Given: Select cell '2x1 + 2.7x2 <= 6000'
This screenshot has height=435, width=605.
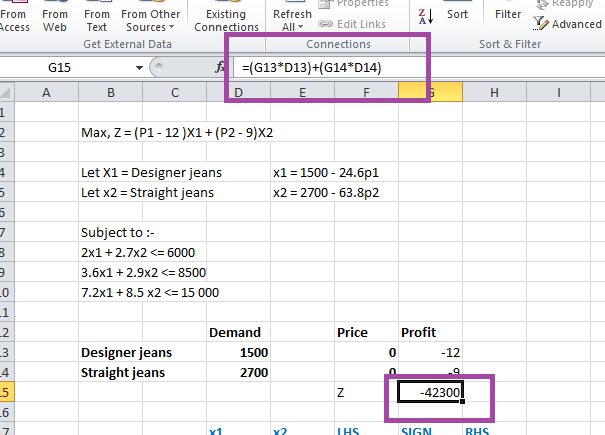Looking at the screenshot, I should [x=138, y=253].
